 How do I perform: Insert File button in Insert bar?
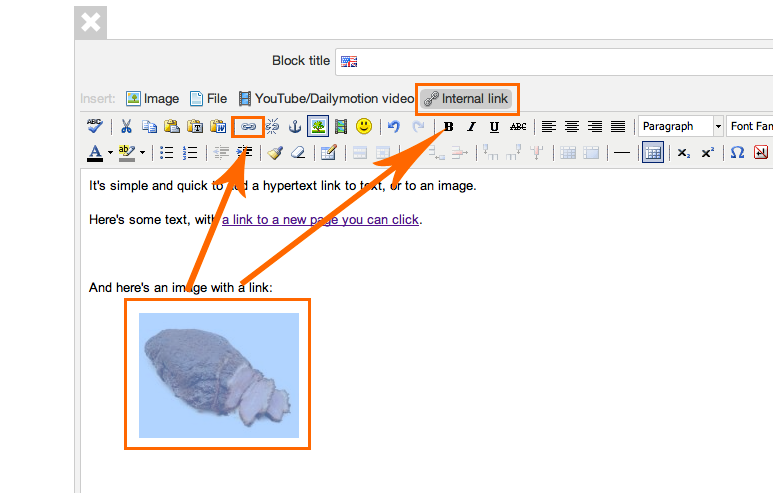(x=209, y=99)
